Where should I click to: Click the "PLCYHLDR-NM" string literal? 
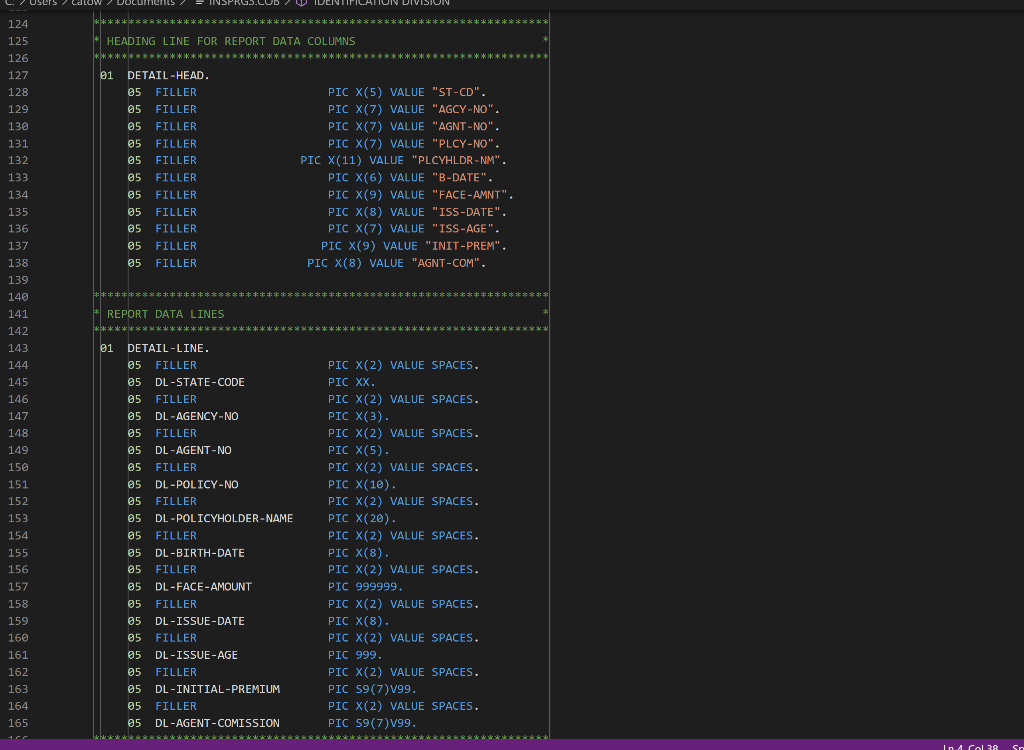click(x=455, y=161)
